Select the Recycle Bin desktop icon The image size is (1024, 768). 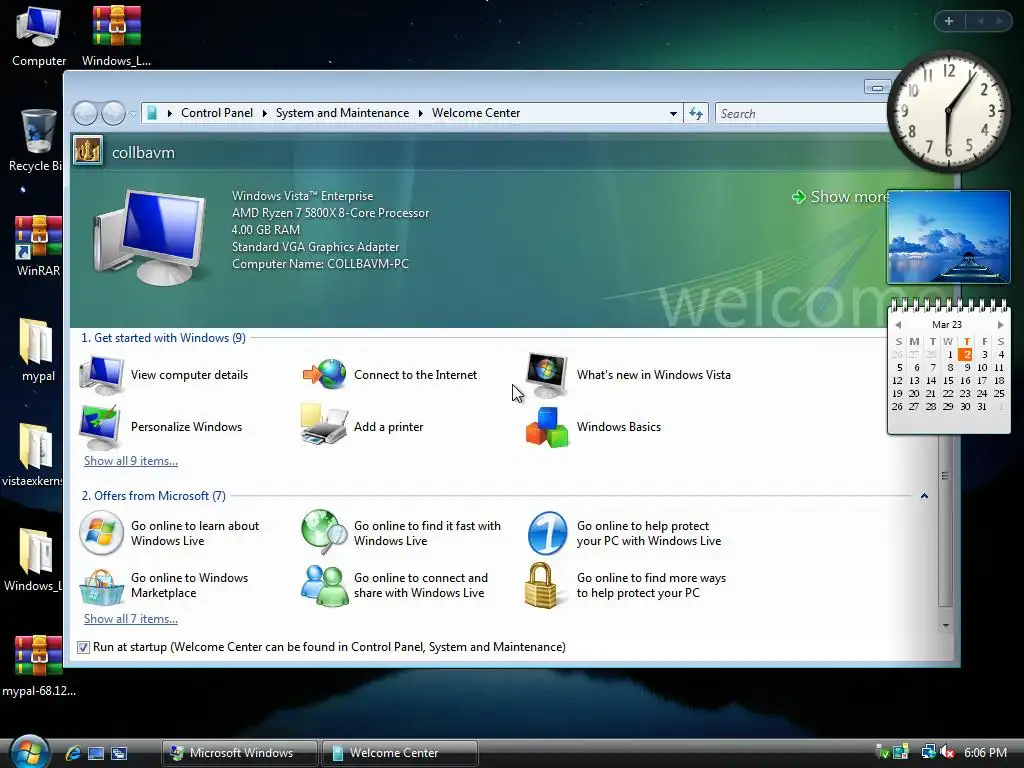tap(37, 140)
